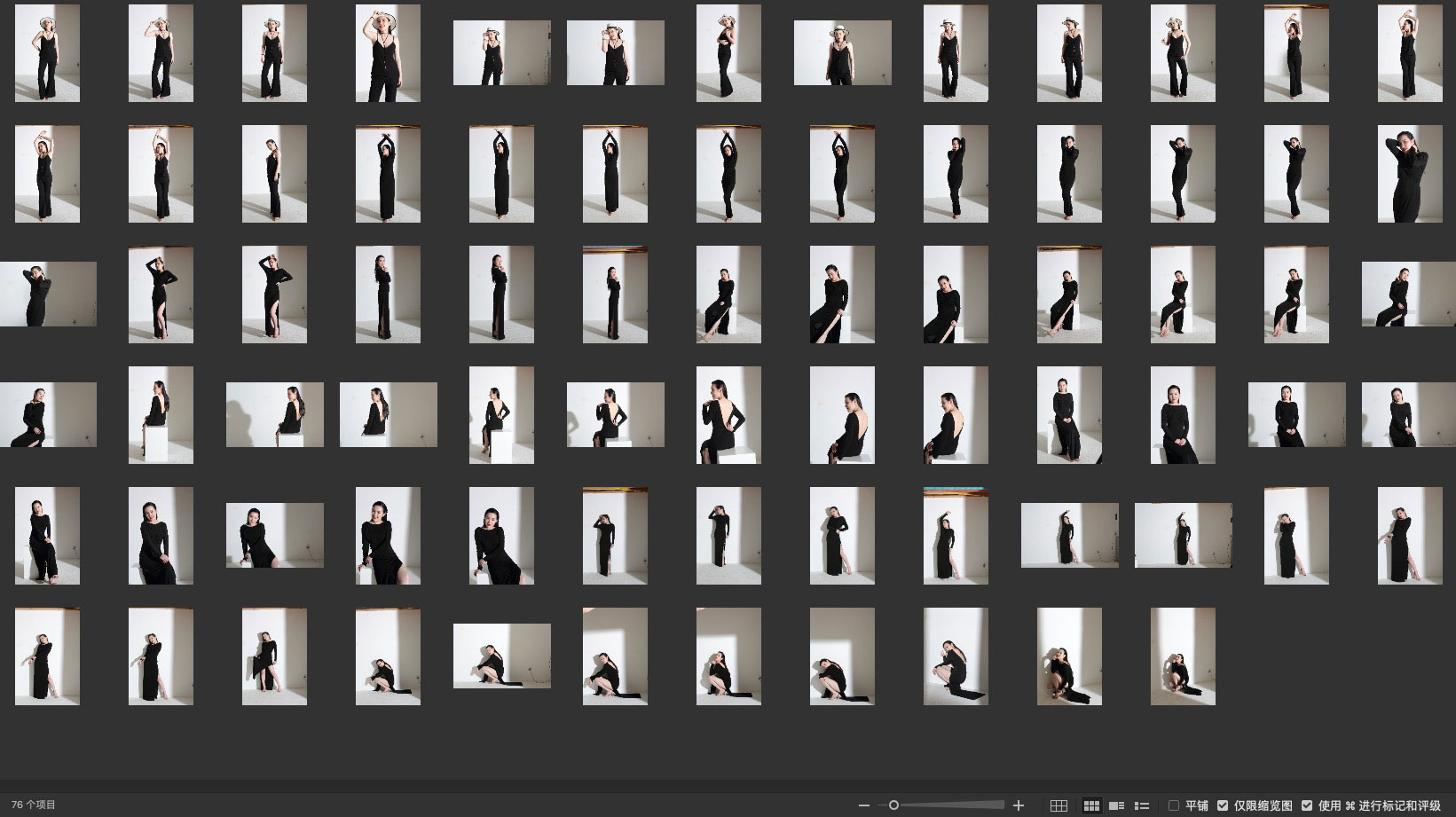Click the 76 个项目 item count label
The height and width of the screenshot is (817, 1456).
(x=34, y=805)
